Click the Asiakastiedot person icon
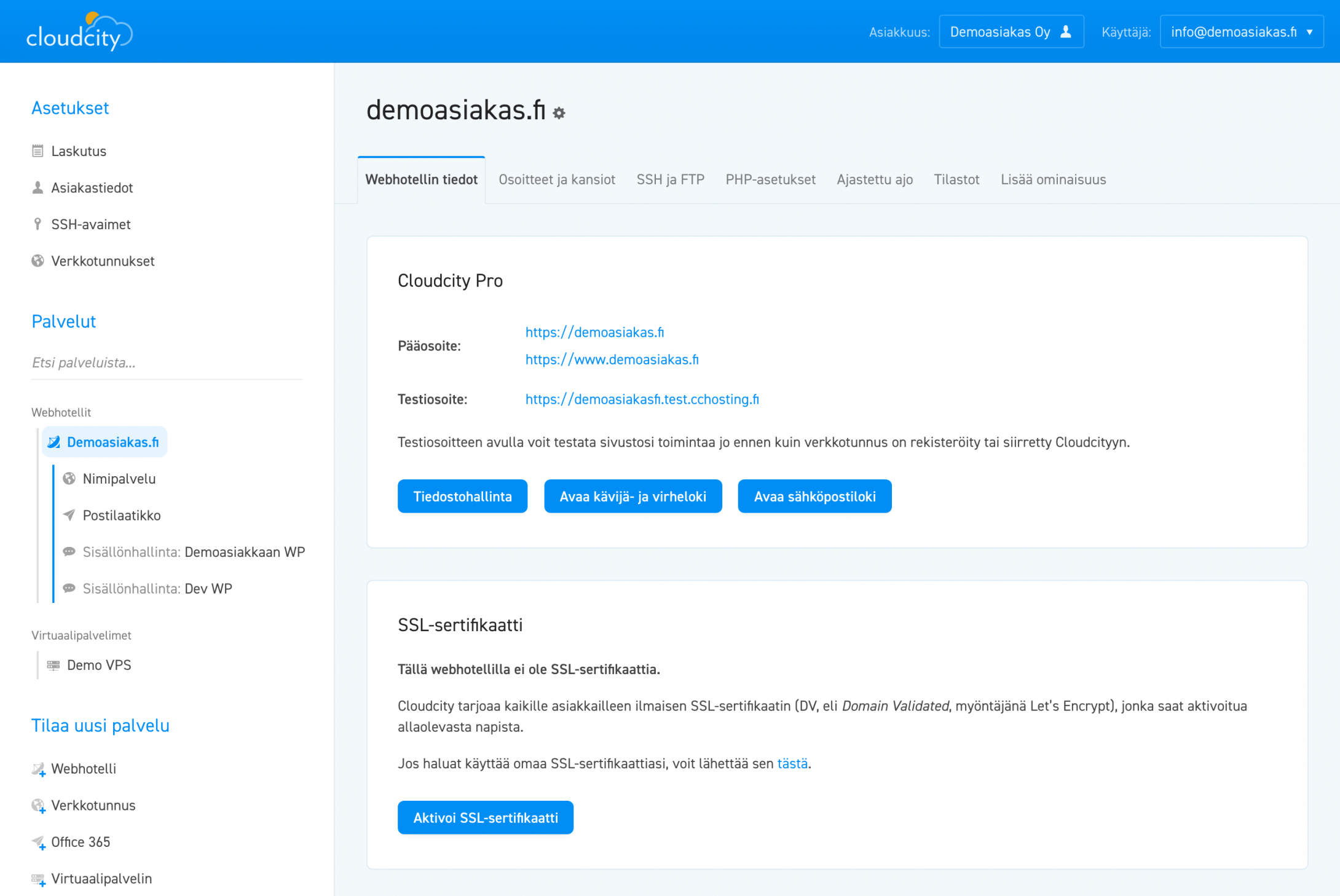The image size is (1340, 896). click(x=38, y=187)
